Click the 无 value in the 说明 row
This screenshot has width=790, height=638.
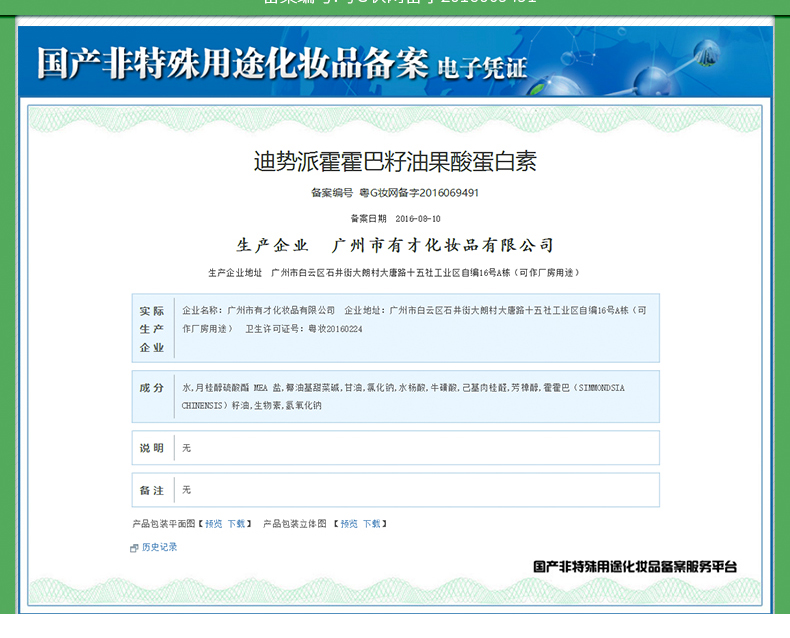coord(186,448)
